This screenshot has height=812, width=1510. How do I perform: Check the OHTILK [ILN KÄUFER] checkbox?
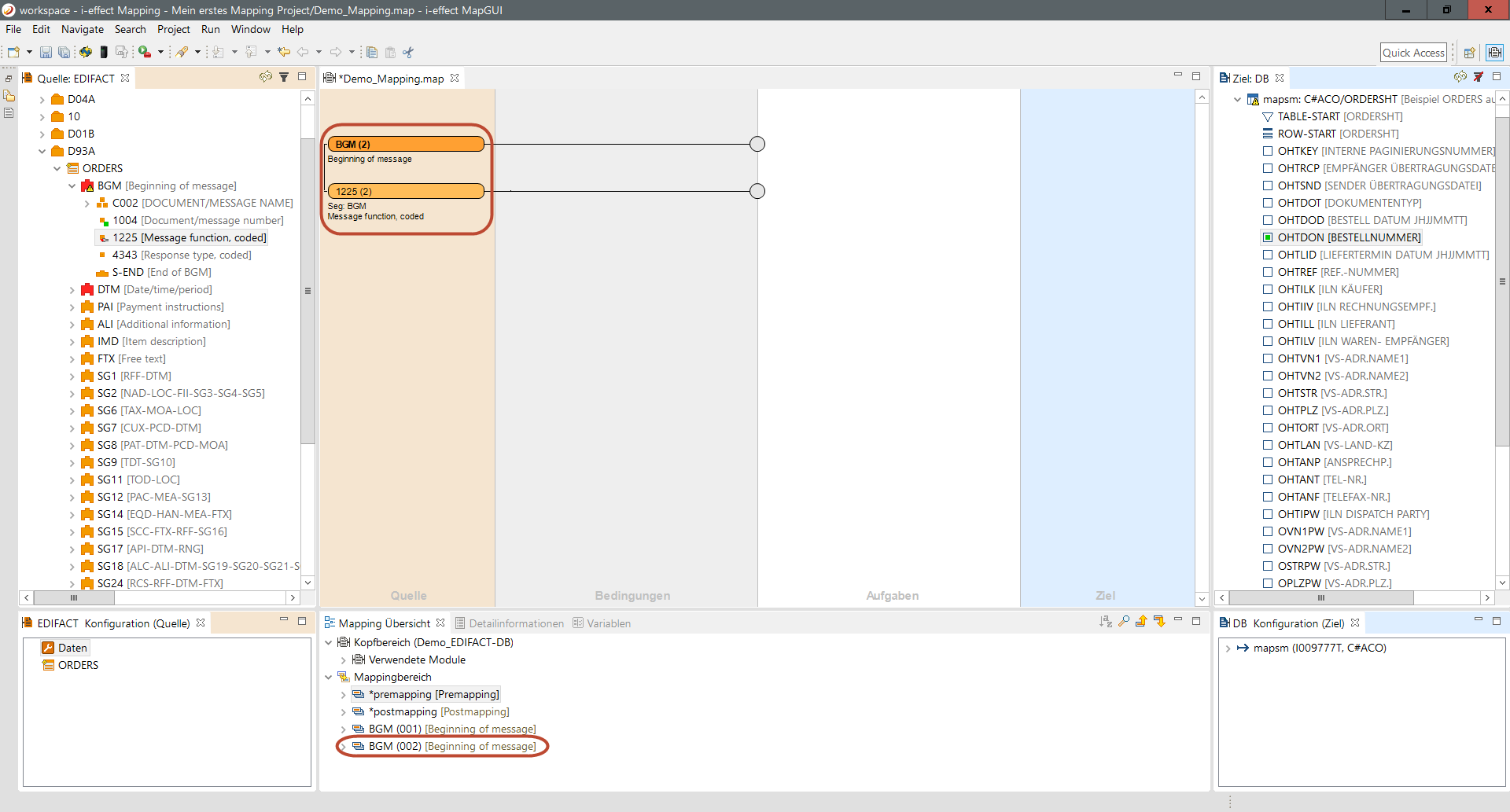pyautogui.click(x=1268, y=289)
